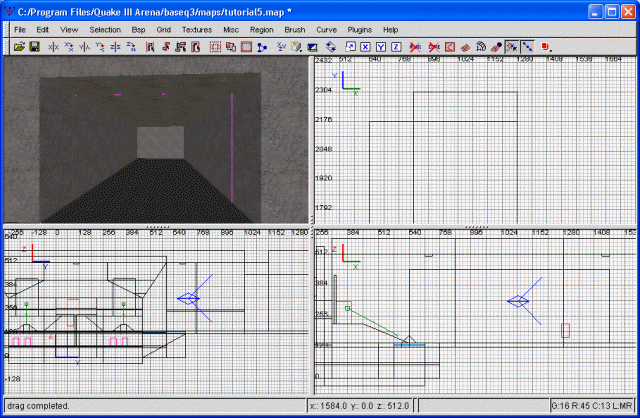Open a map file with toolbar Open icon
Viewport: 640px width, 418px height.
(19, 47)
